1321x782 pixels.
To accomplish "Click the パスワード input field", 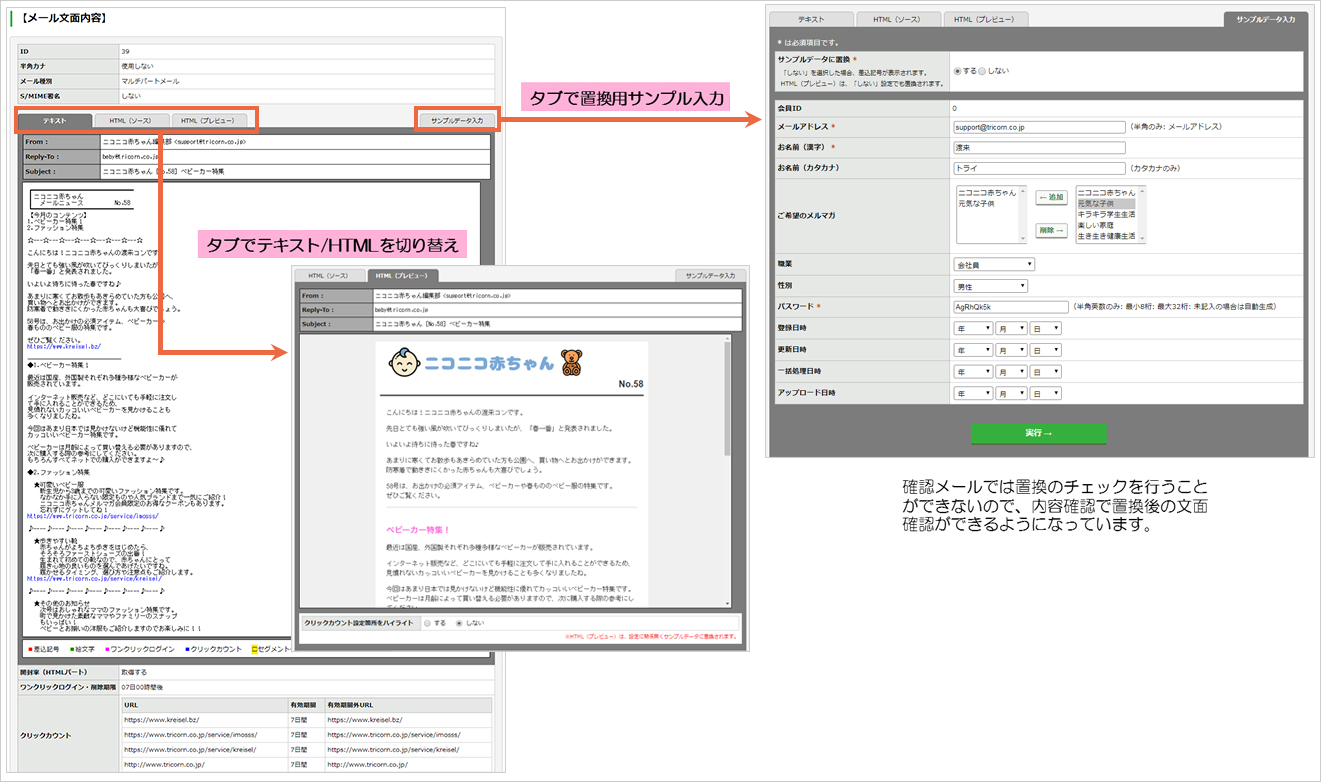I will click(x=1011, y=306).
